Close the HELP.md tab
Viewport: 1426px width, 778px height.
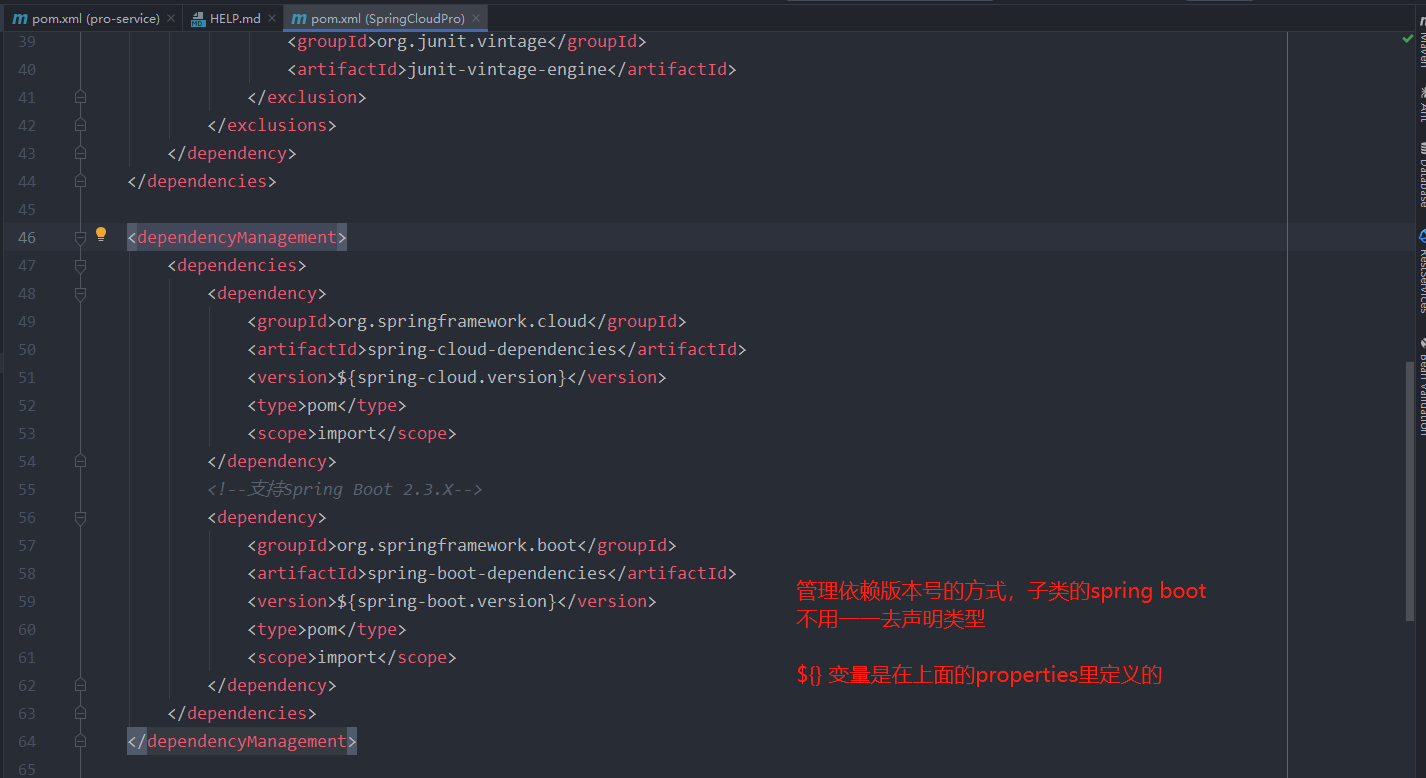coord(271,19)
